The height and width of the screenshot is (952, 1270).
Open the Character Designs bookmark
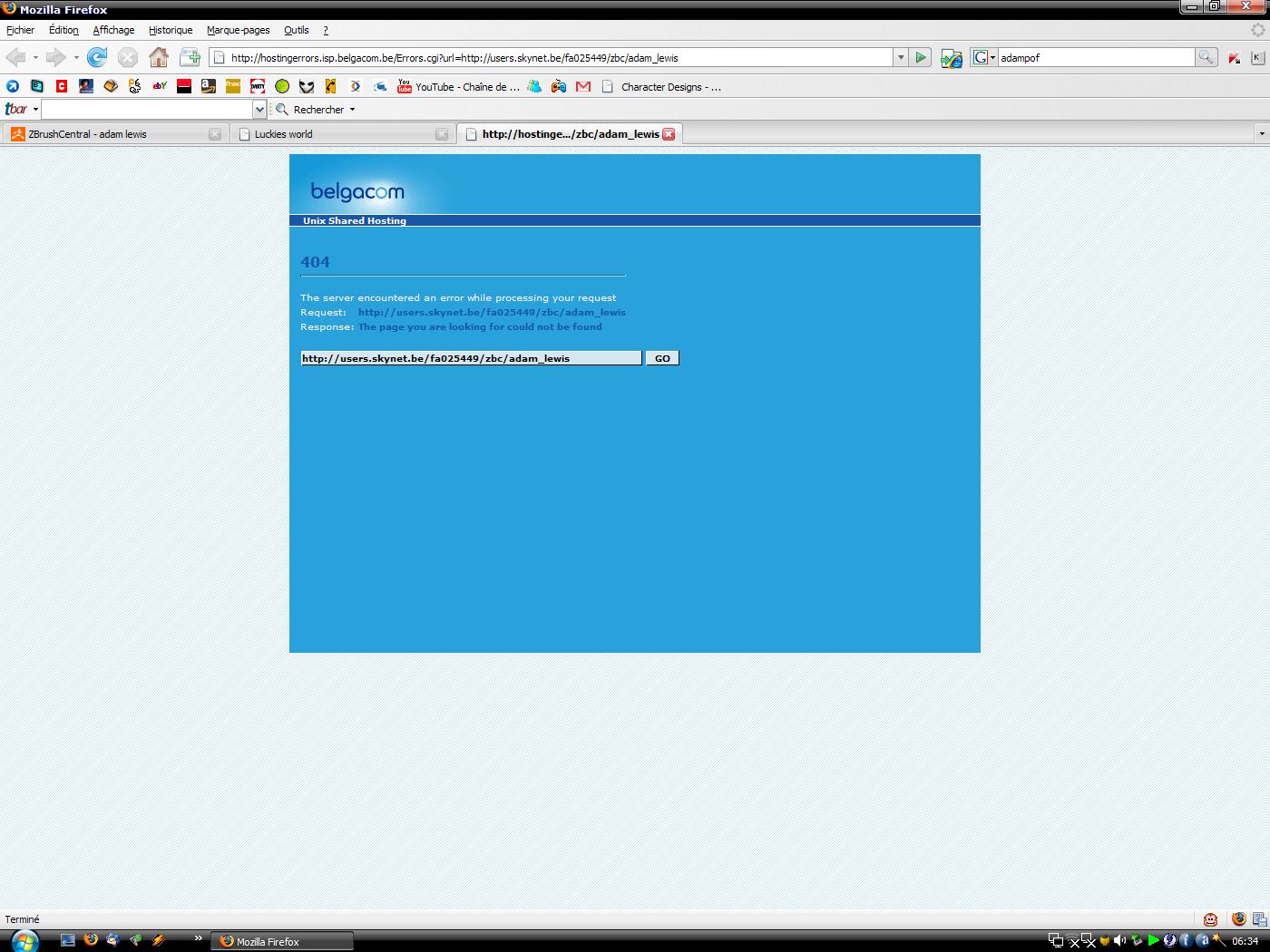pos(661,87)
